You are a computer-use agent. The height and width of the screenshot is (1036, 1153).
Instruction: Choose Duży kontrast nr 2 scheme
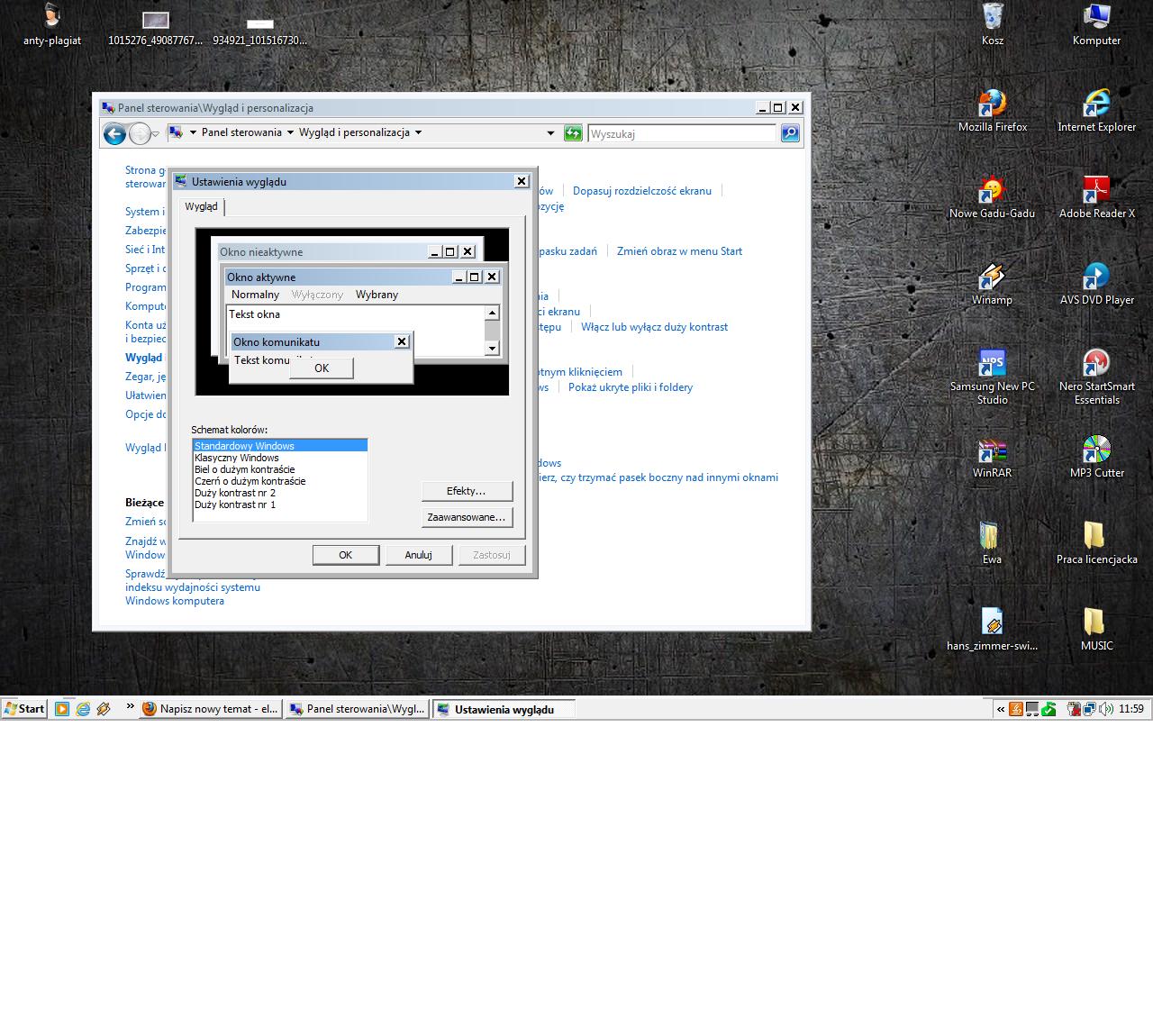click(x=235, y=493)
